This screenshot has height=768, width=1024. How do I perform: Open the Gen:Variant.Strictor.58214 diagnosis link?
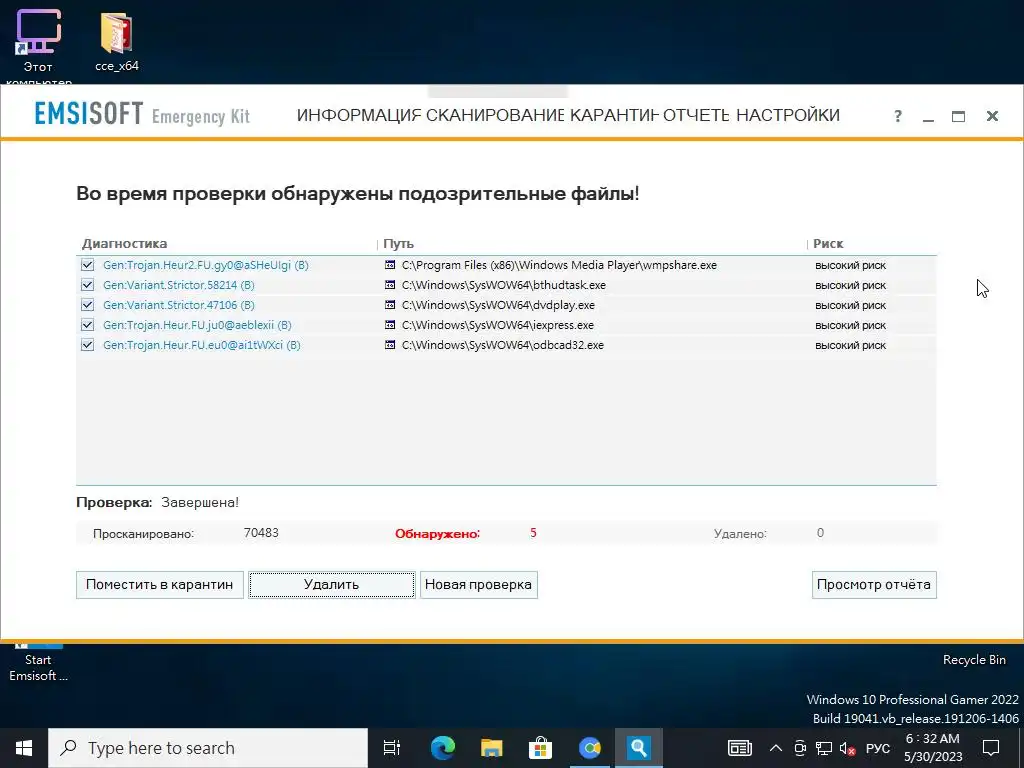click(179, 285)
